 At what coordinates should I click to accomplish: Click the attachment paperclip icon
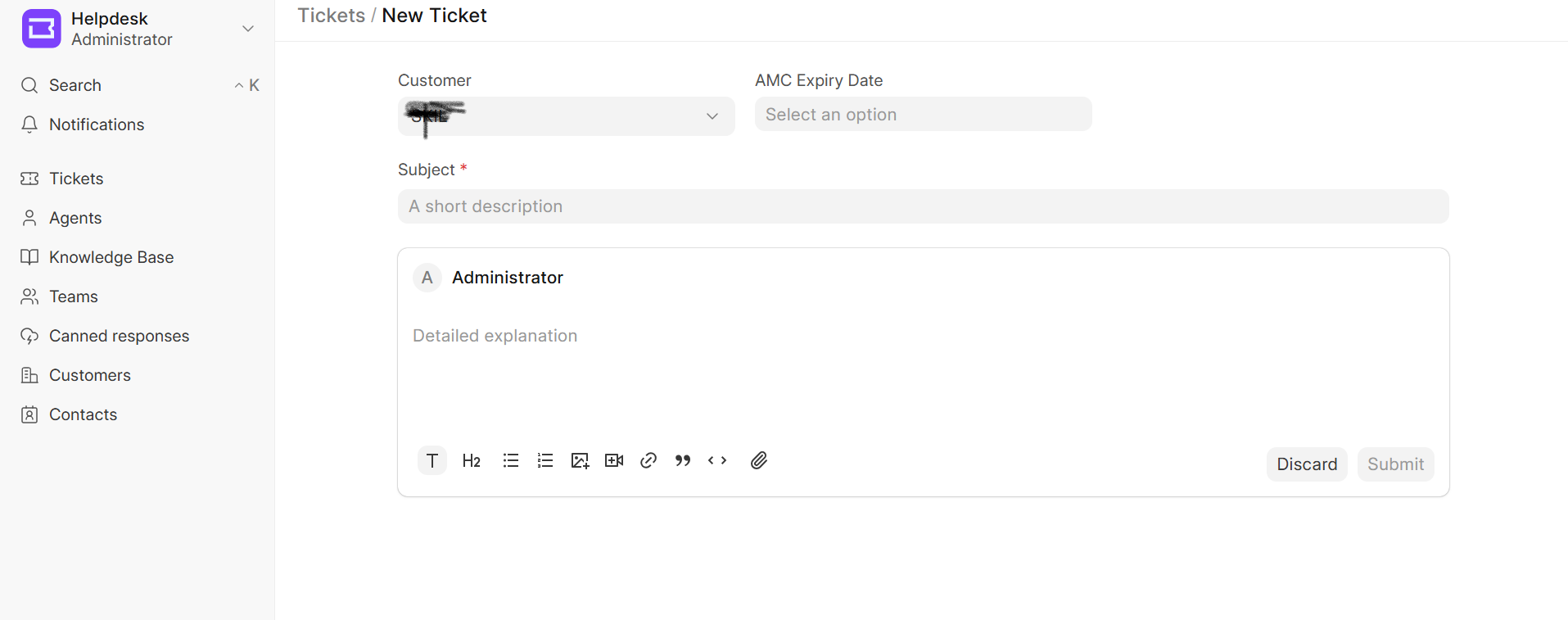(x=759, y=460)
